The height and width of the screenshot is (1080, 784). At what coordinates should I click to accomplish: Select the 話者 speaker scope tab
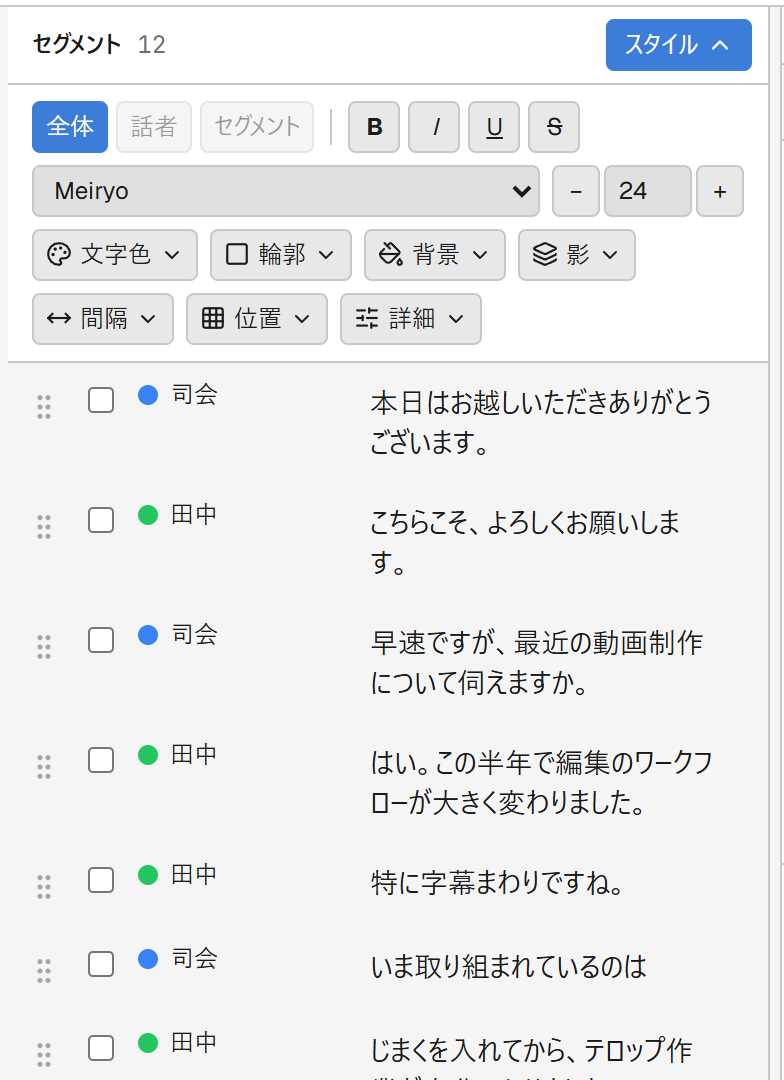(x=154, y=127)
